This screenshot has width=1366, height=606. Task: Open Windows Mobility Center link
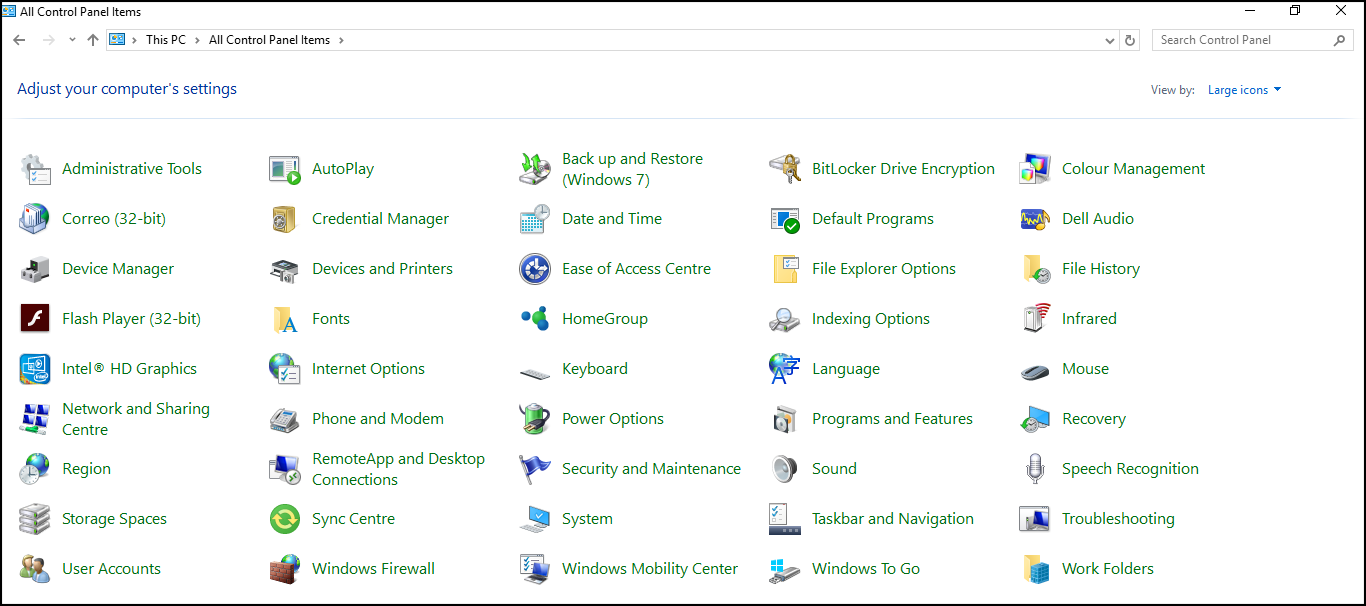650,569
